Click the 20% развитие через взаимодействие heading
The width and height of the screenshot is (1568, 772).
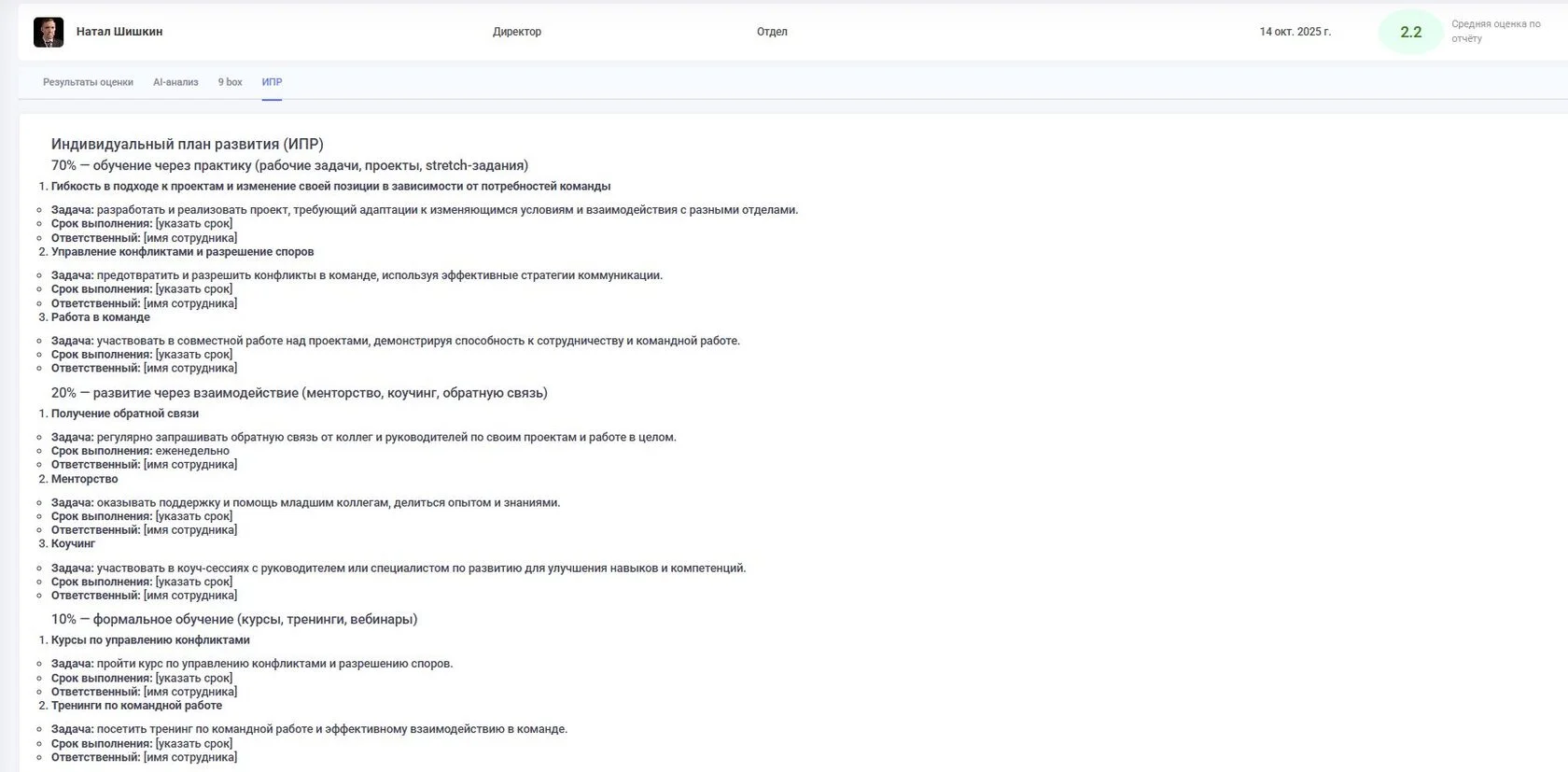(299, 393)
